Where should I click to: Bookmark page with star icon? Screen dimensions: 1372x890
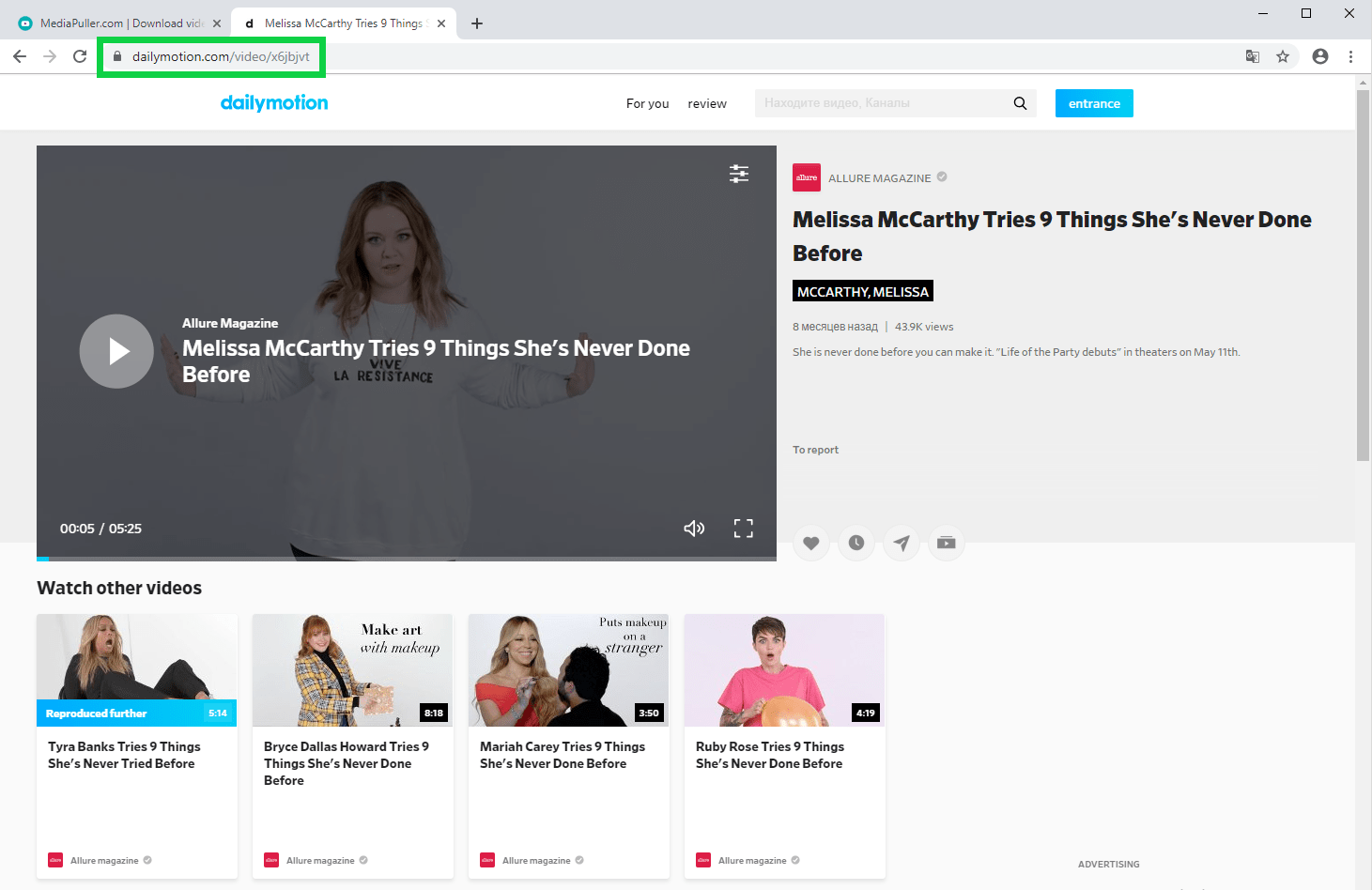1283,56
